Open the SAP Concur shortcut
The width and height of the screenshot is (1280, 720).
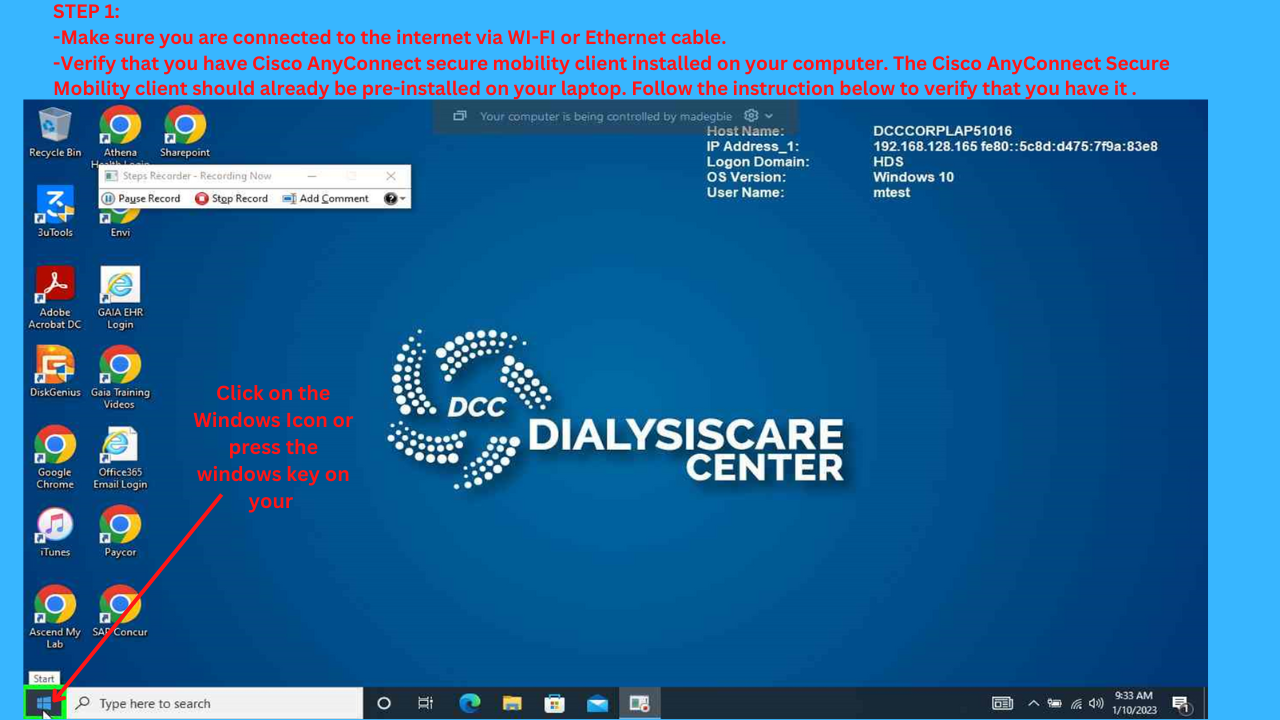point(120,612)
